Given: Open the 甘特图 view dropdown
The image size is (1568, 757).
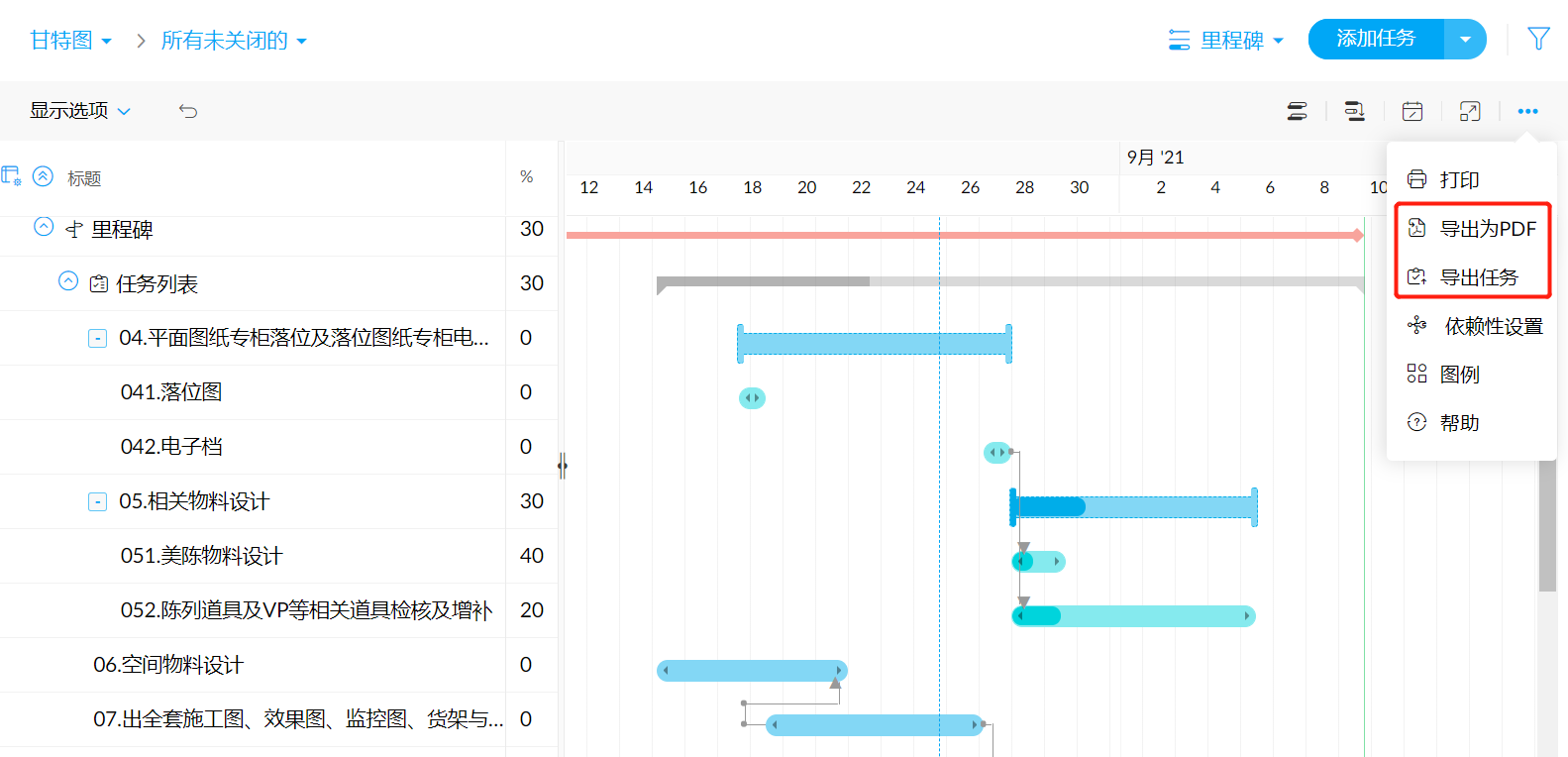Looking at the screenshot, I should 70,41.
